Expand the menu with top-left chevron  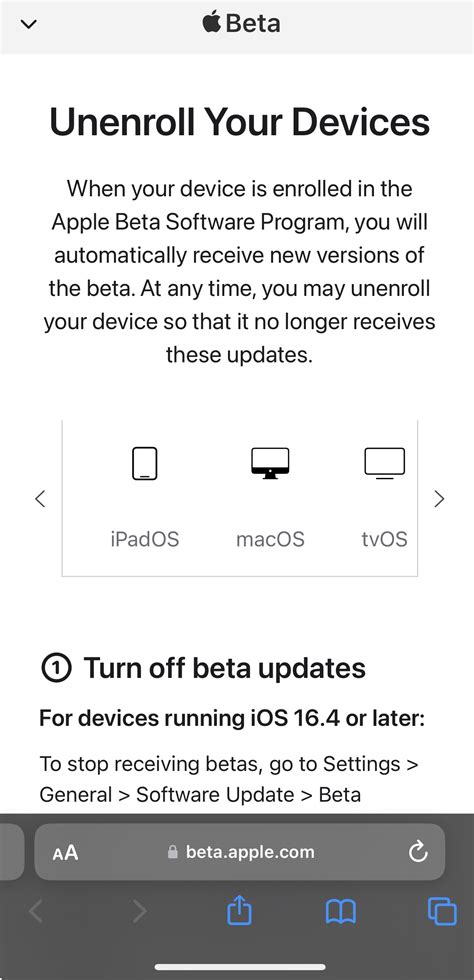(x=29, y=24)
